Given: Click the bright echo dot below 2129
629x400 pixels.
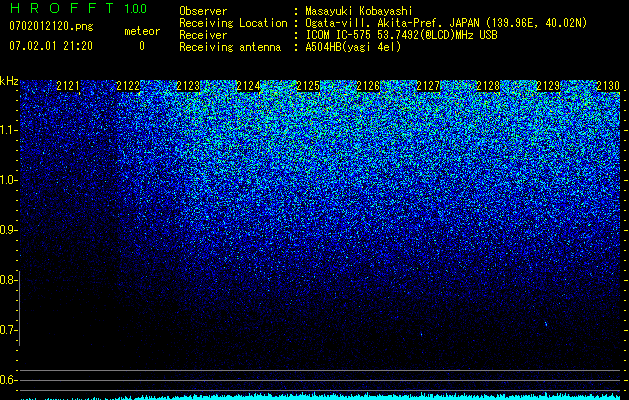Looking at the screenshot, I should pos(546,323).
